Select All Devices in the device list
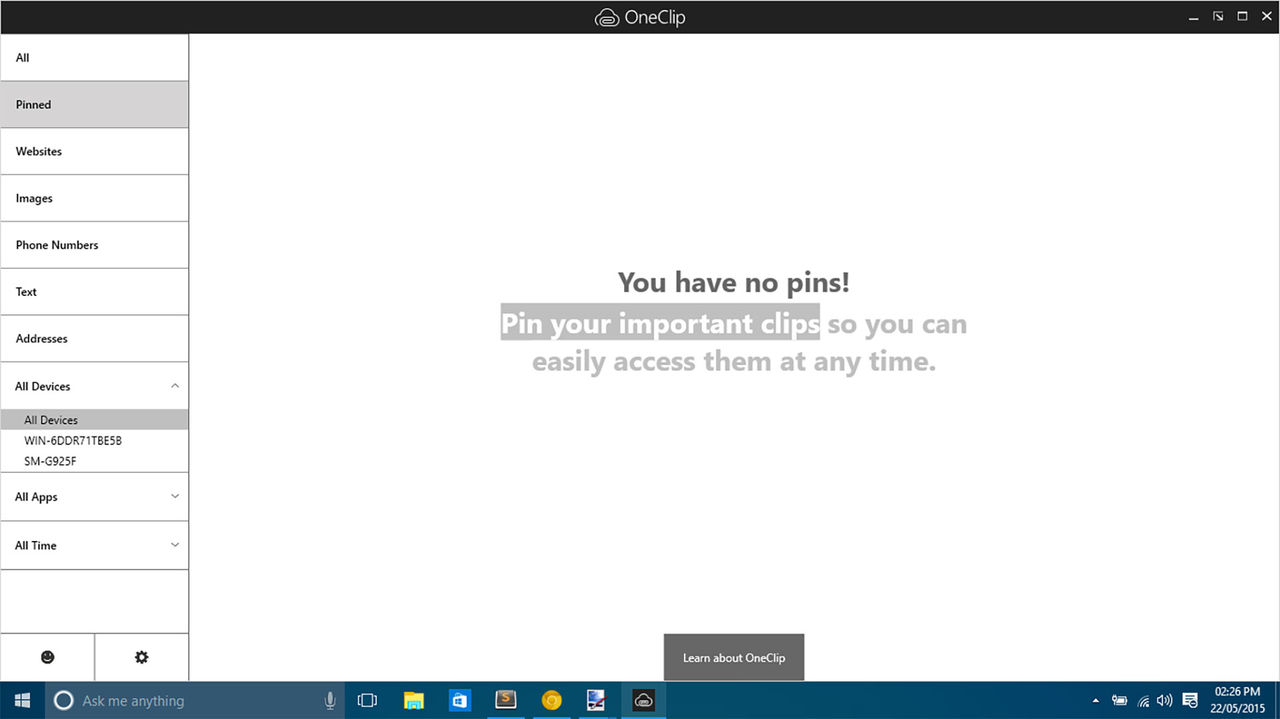Screen dimensions: 1280x719 point(94,420)
